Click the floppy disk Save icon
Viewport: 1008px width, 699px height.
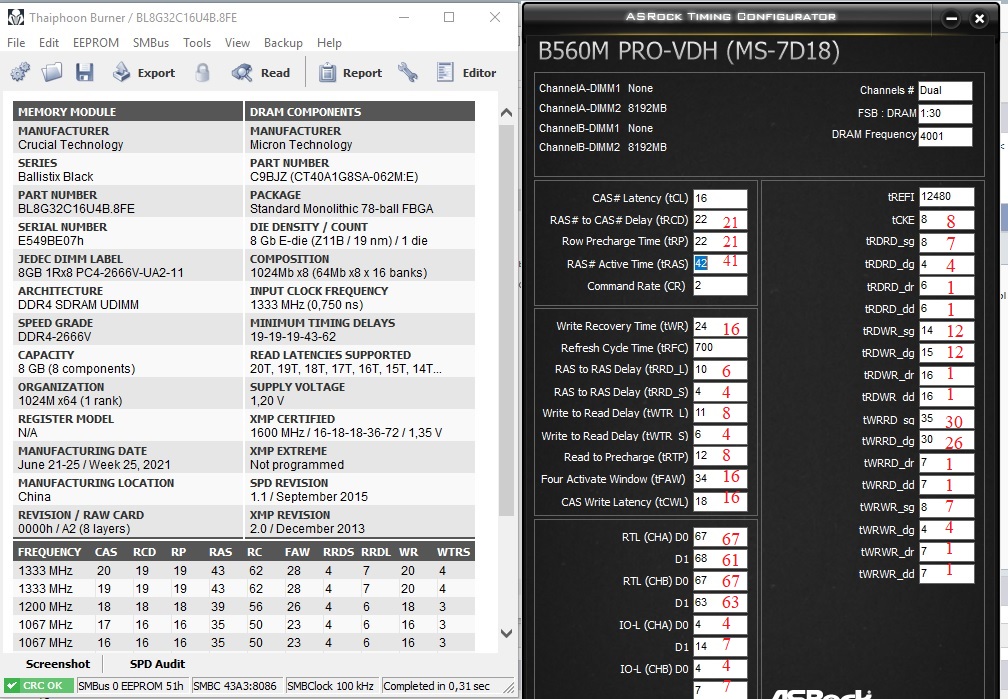click(84, 72)
